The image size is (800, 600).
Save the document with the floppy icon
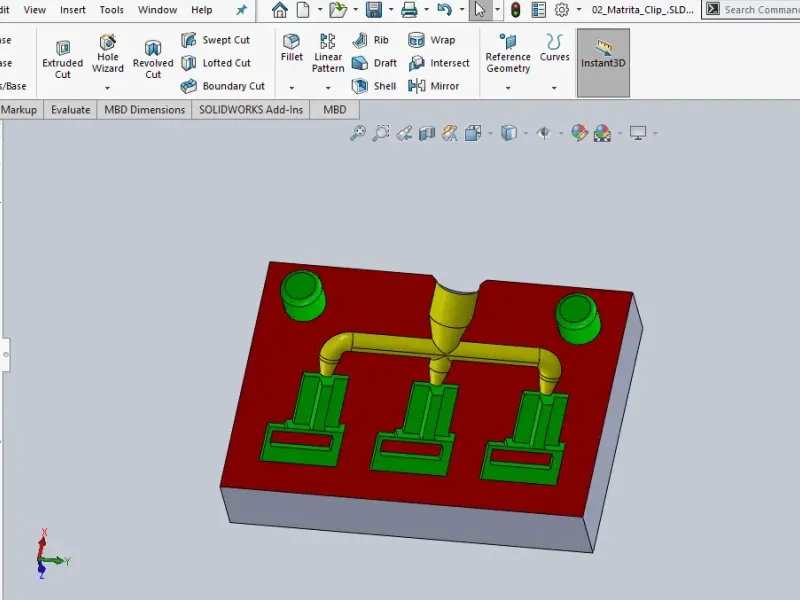[x=374, y=10]
